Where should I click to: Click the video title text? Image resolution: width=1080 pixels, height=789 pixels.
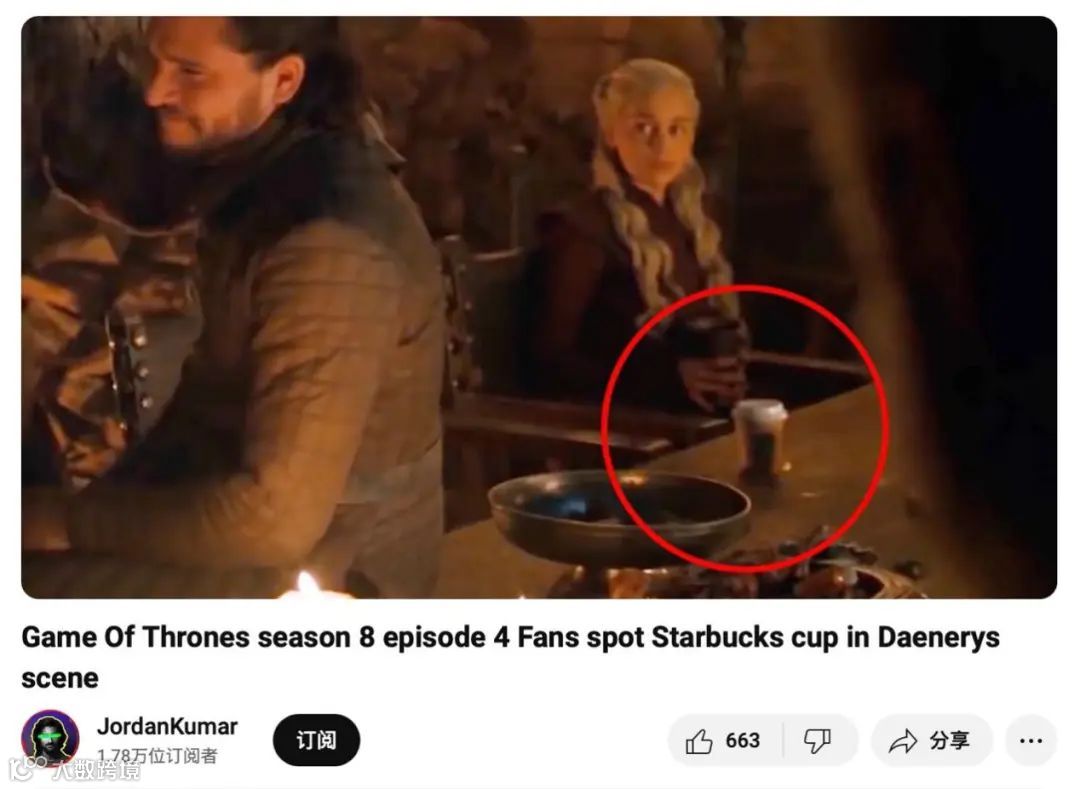point(510,658)
